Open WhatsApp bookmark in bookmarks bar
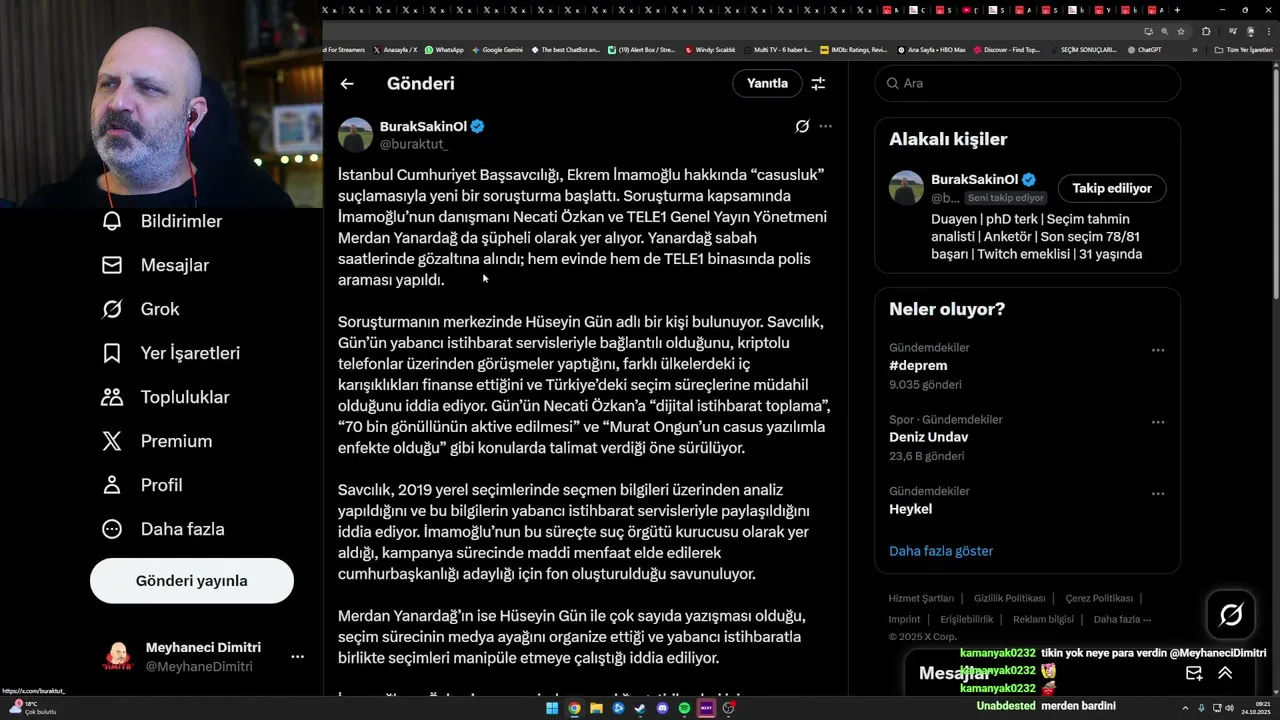 point(444,49)
